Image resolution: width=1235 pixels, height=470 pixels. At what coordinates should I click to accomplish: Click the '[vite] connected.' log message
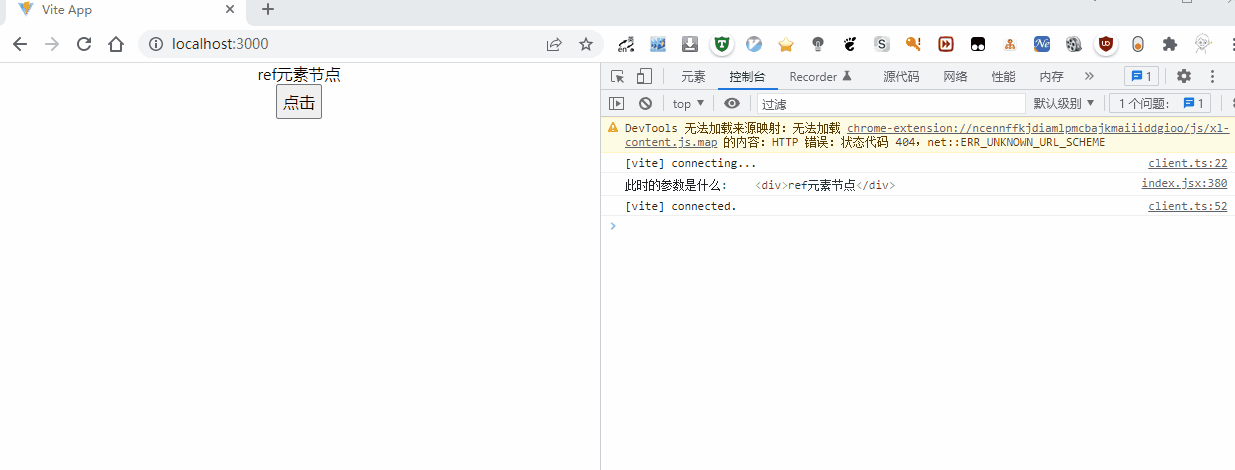point(681,206)
